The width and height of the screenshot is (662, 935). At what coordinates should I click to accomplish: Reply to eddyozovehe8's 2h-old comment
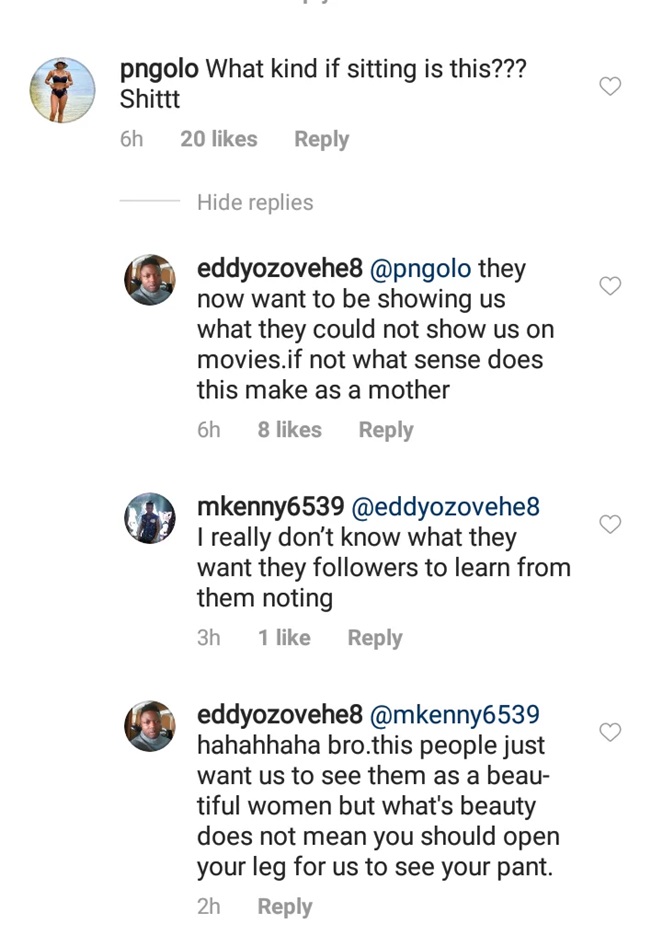[x=285, y=907]
